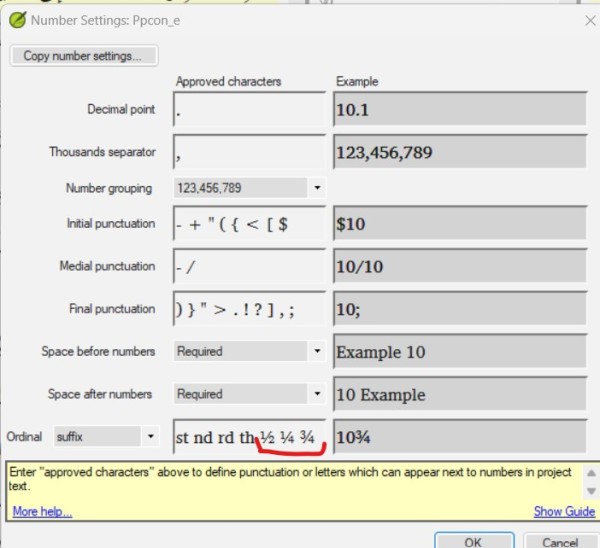The width and height of the screenshot is (600, 548).
Task: Click the Medial punctuation label
Action: point(107,266)
